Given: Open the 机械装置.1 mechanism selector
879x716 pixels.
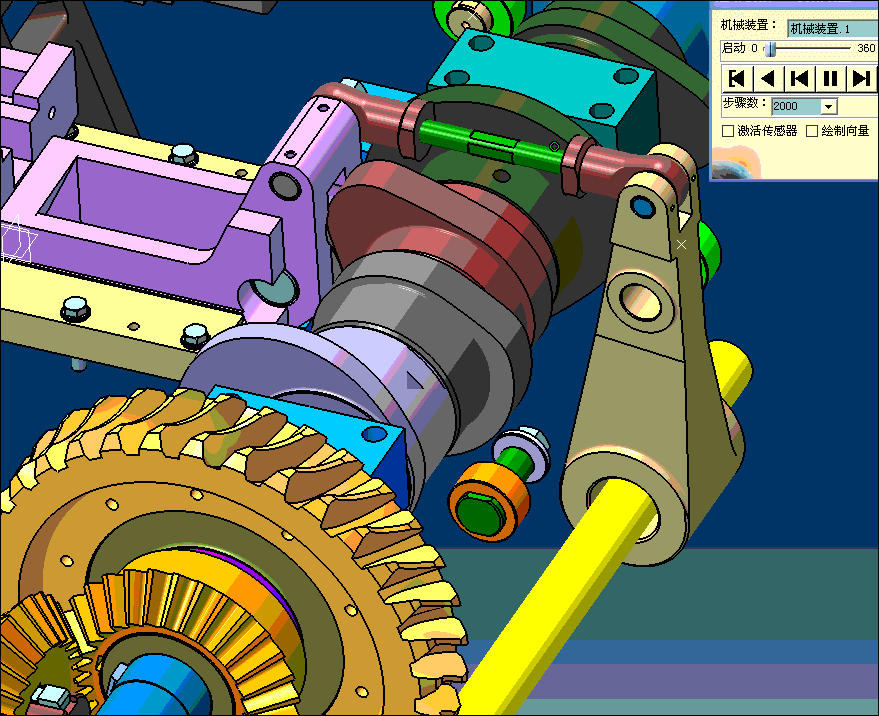Looking at the screenshot, I should pos(830,29).
